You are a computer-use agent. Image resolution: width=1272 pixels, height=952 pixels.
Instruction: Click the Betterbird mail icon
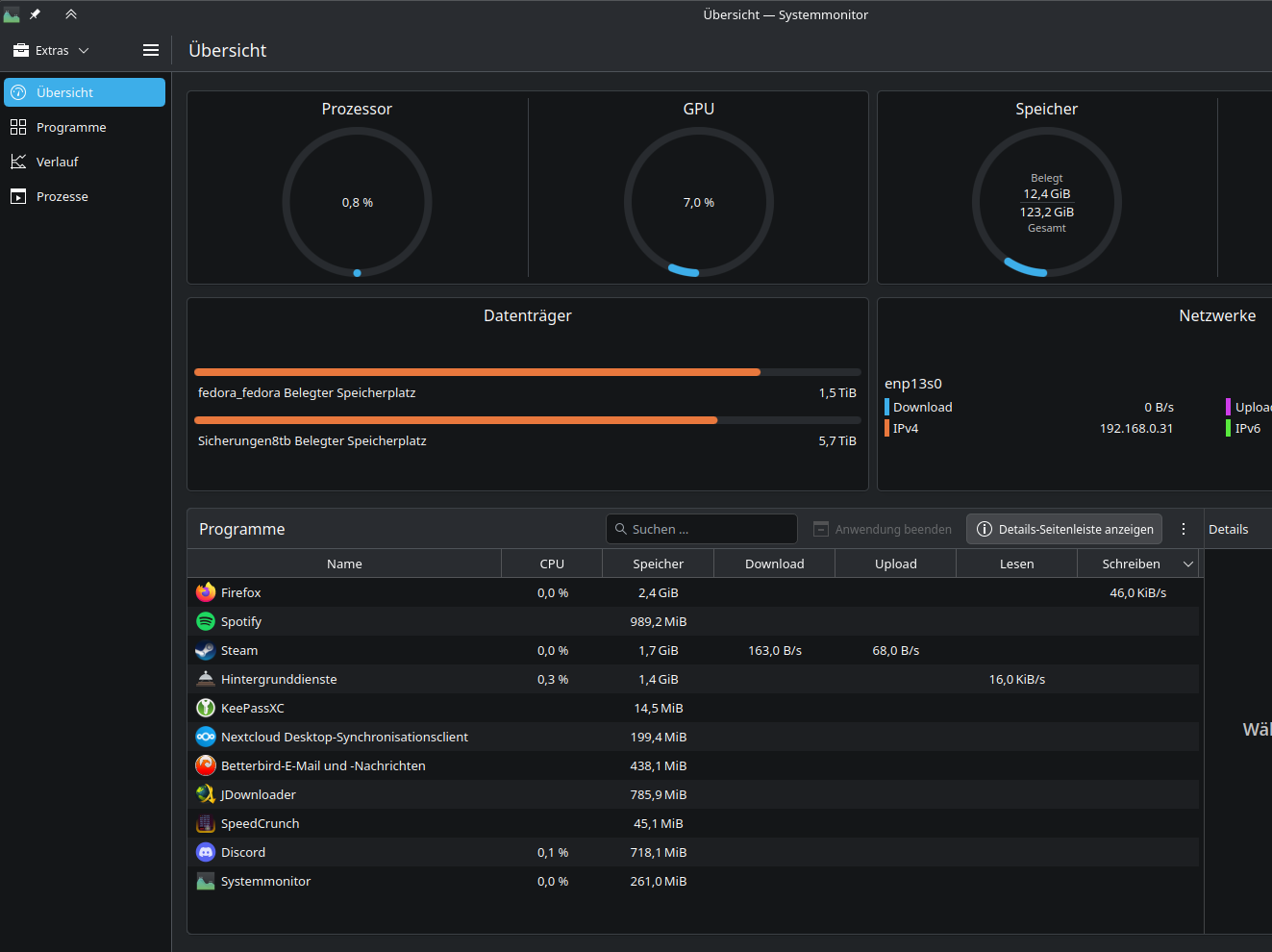pyautogui.click(x=206, y=765)
